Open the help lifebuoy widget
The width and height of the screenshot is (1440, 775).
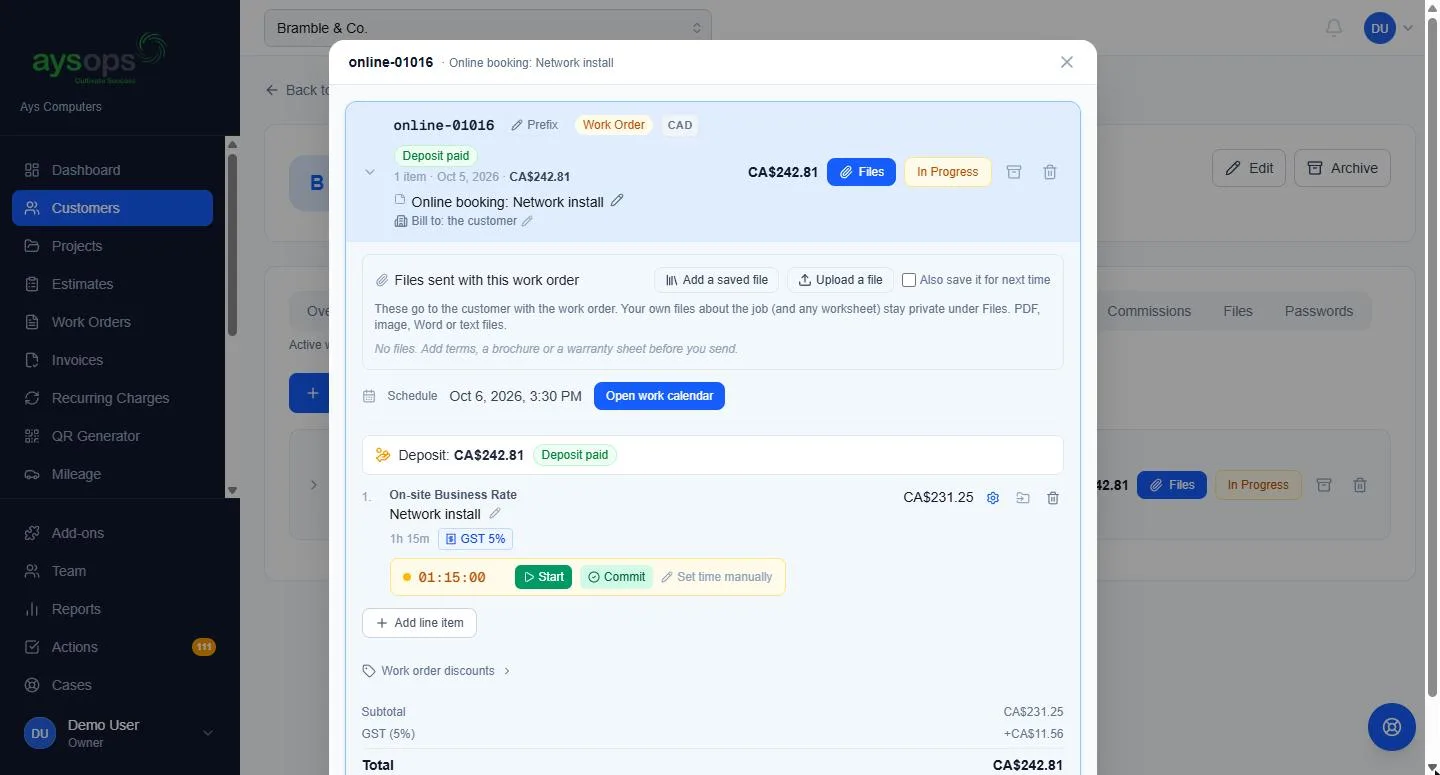[1392, 727]
